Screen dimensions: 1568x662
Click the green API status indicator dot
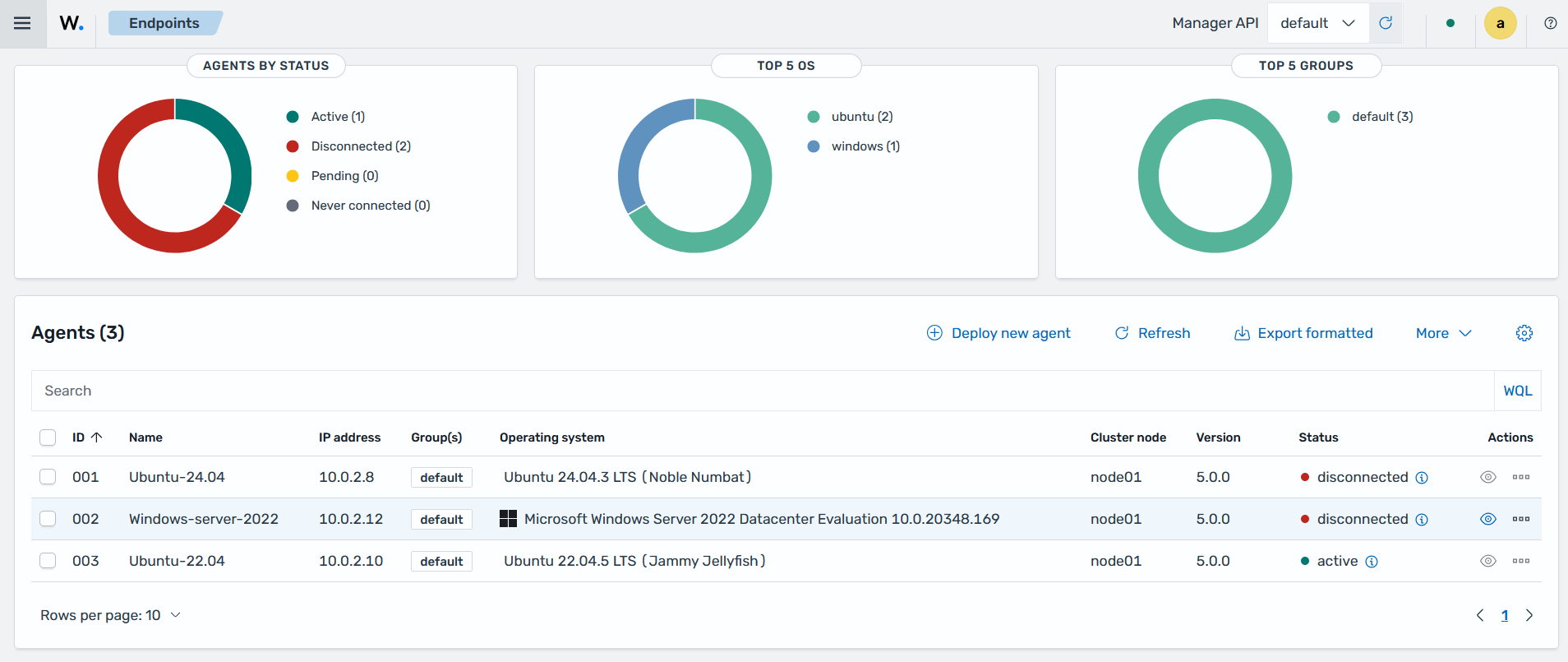tap(1450, 23)
